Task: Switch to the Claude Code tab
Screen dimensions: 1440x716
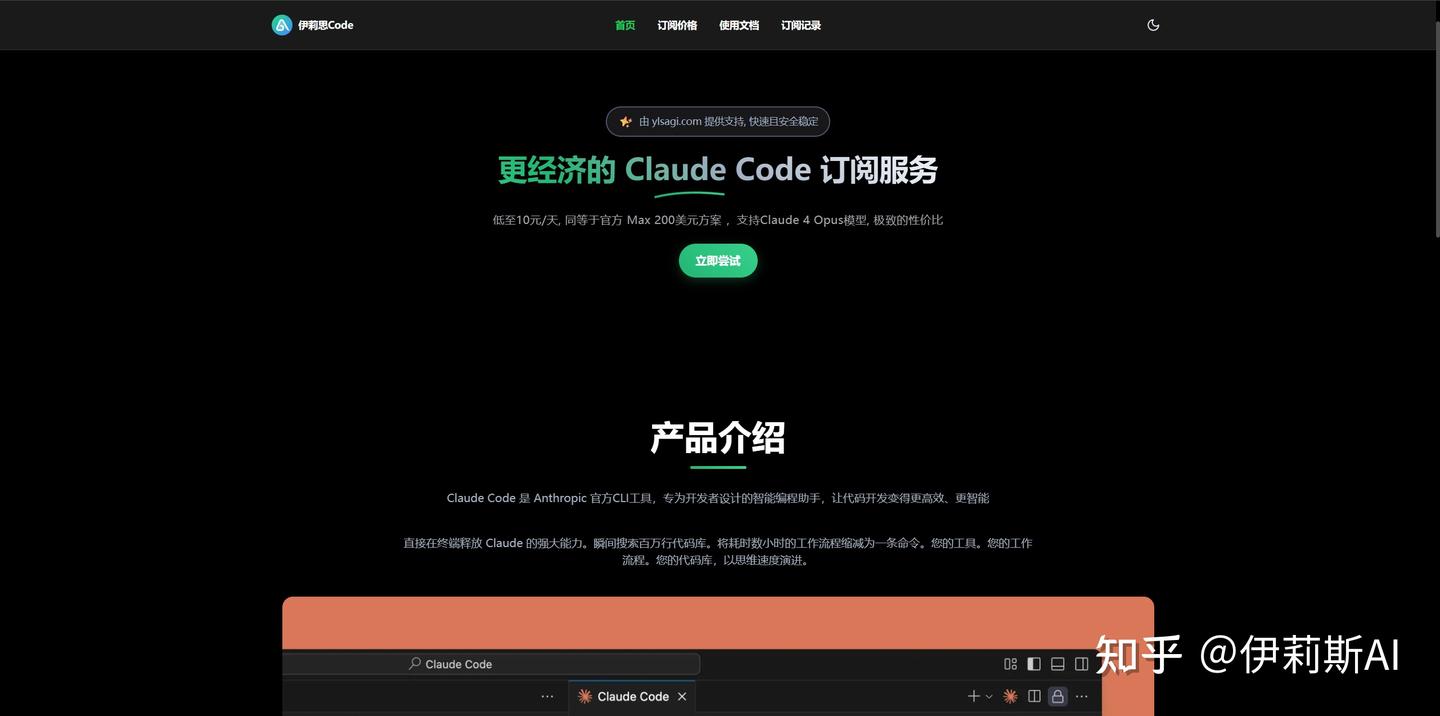Action: (x=630, y=694)
